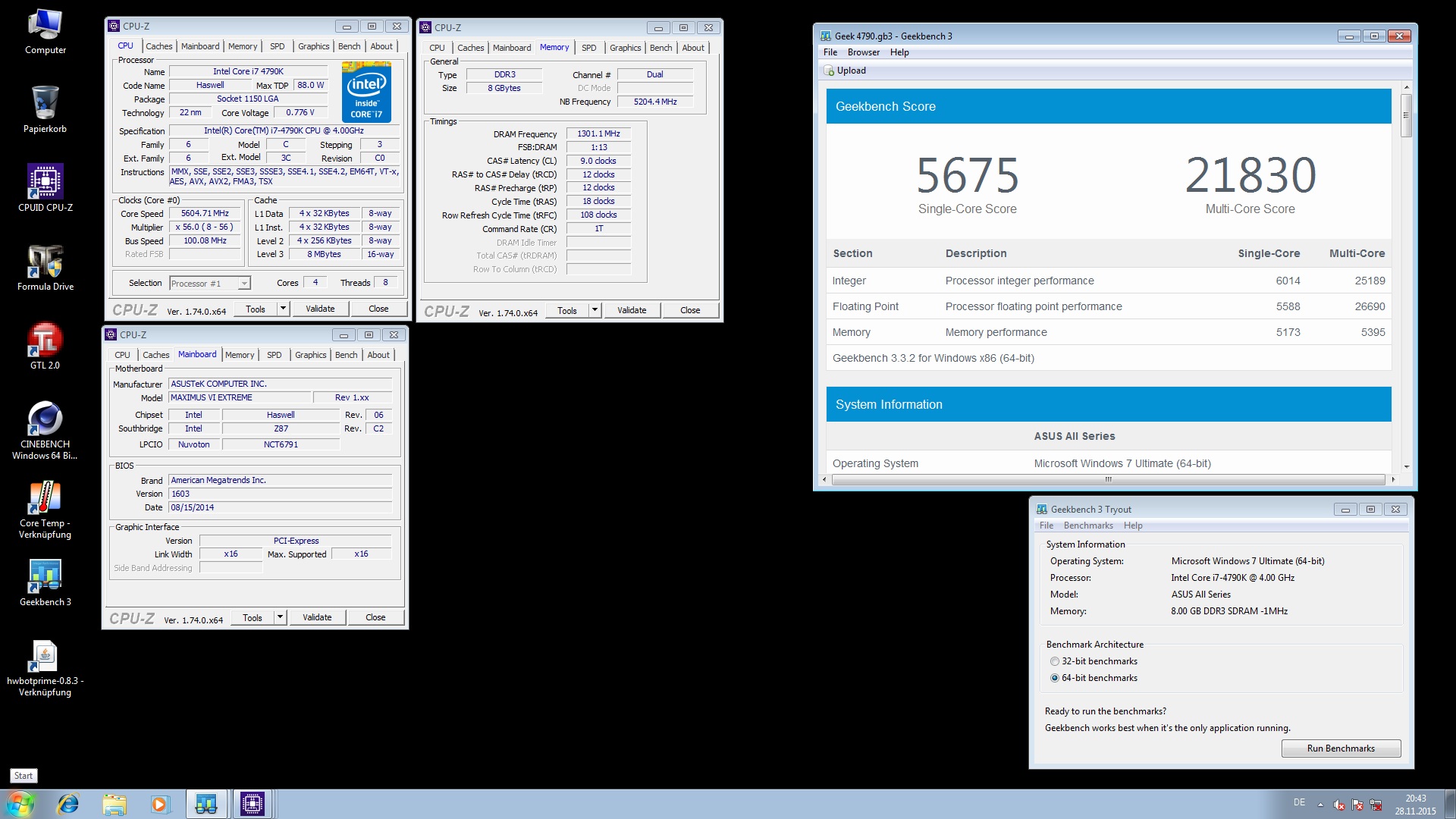Open Bench tab in top-left CPU-Z window
Image resolution: width=1456 pixels, height=819 pixels.
point(349,46)
